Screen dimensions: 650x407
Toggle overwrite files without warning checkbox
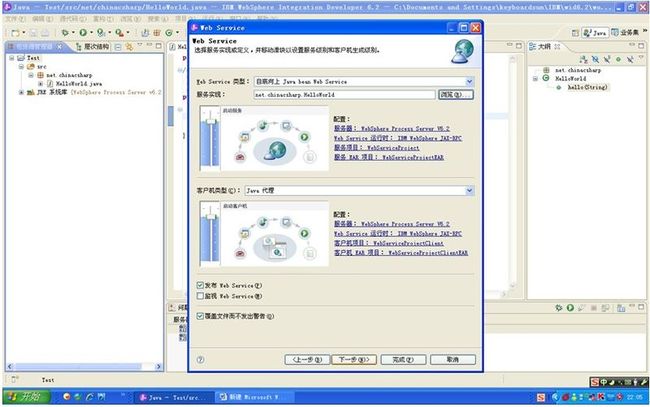coord(200,316)
